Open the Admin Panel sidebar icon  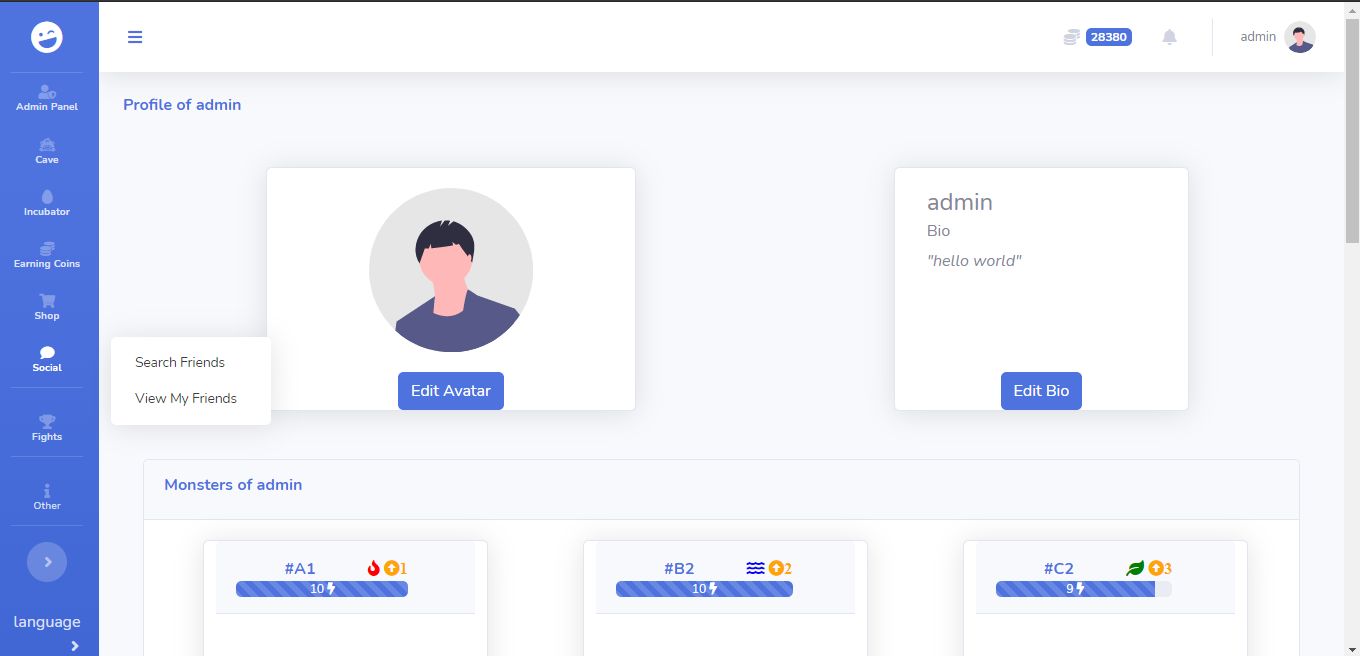[x=47, y=97]
